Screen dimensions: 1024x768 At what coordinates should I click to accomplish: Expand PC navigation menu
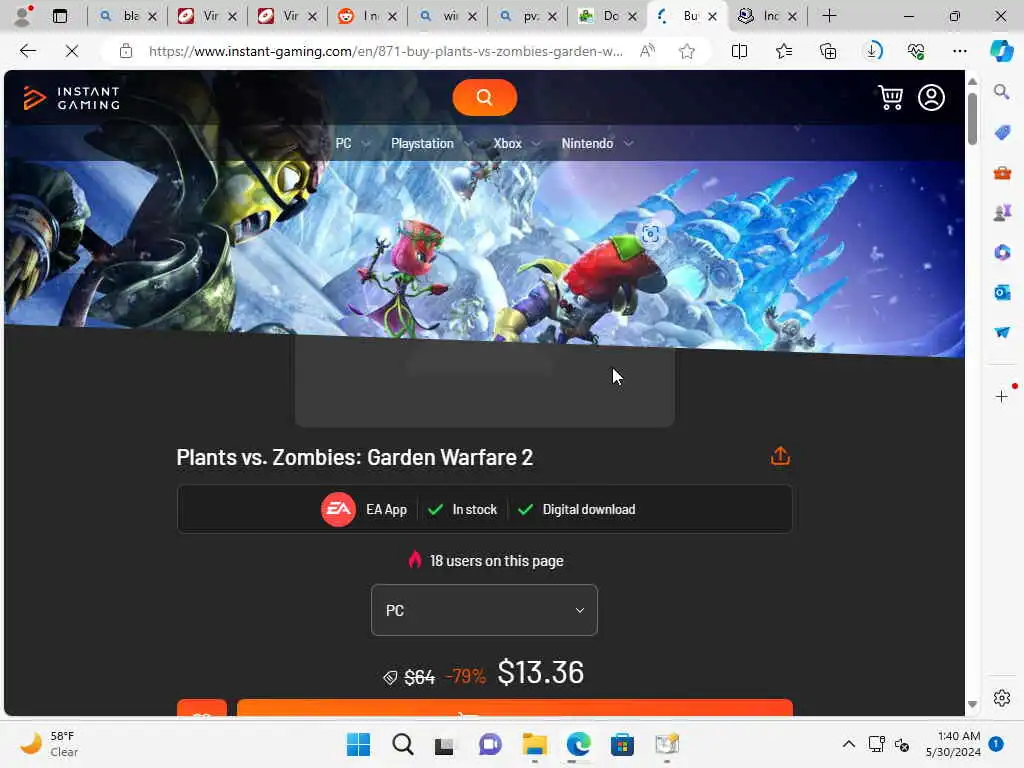tap(353, 144)
